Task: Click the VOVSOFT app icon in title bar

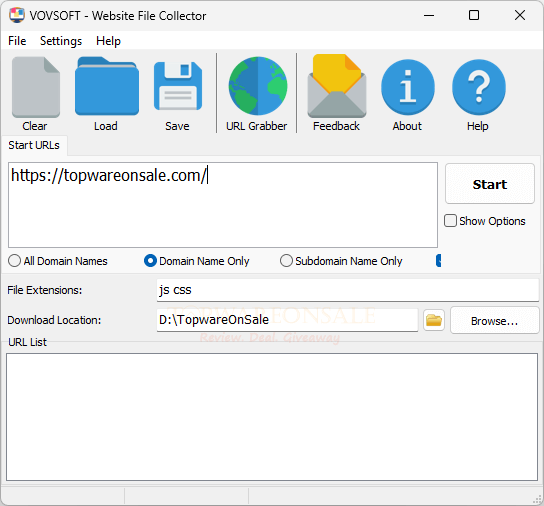Action: [x=17, y=15]
